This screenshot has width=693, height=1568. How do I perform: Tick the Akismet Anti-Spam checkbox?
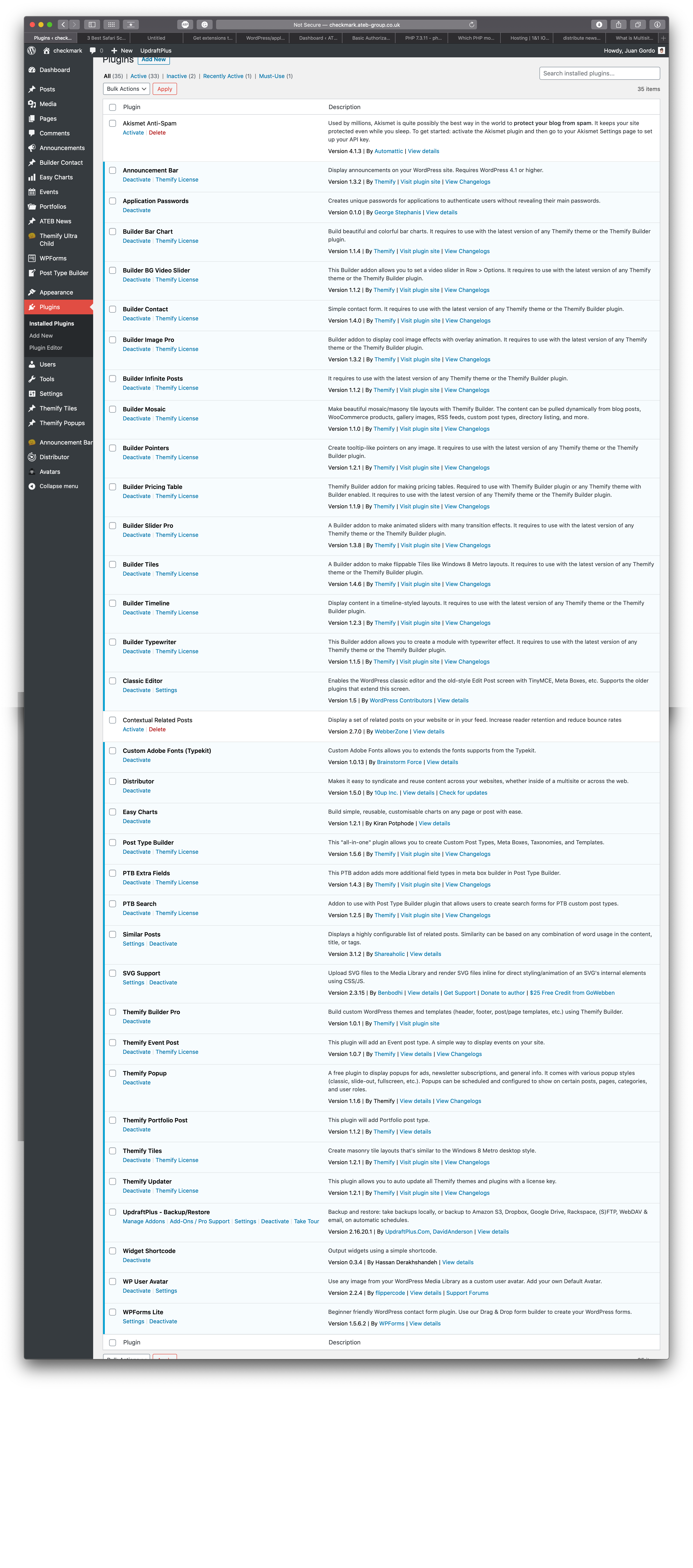tap(113, 124)
